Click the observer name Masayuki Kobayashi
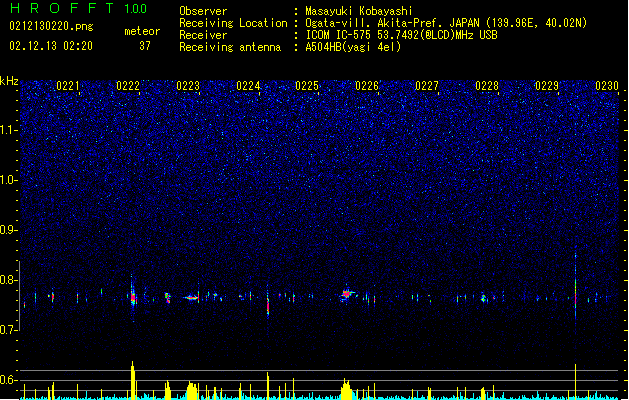 (359, 11)
